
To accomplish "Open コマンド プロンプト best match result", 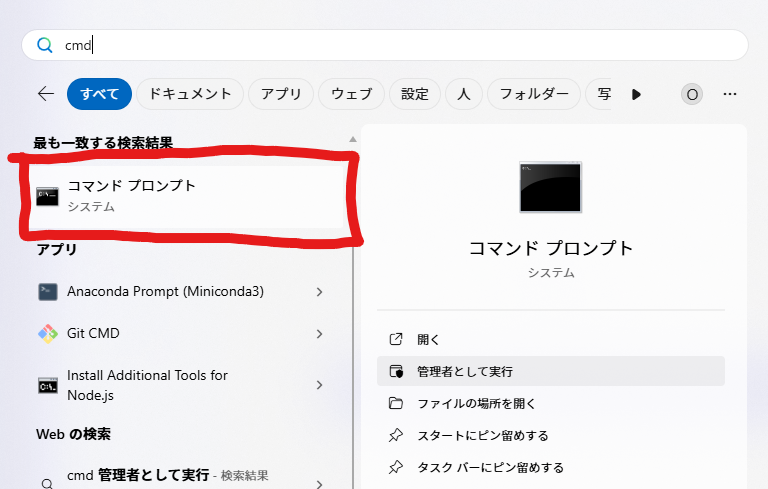I will [186, 196].
